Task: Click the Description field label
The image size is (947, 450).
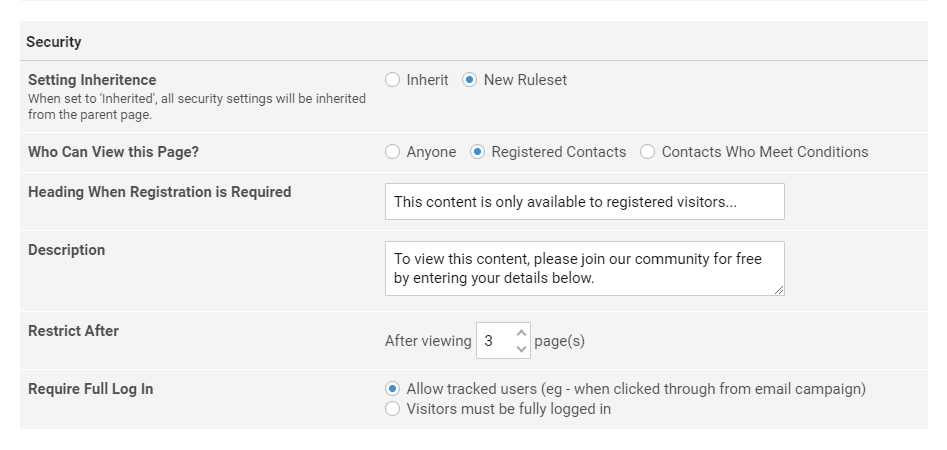Action: pos(66,250)
